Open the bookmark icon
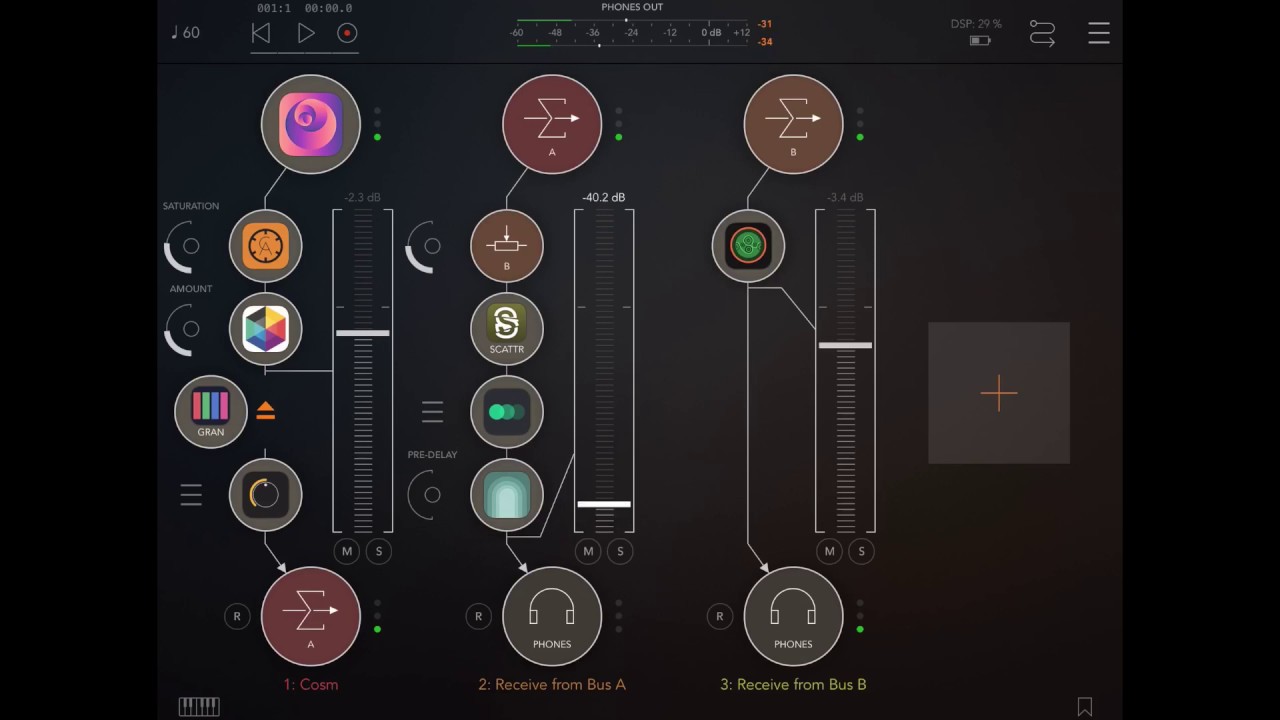 click(x=1085, y=706)
